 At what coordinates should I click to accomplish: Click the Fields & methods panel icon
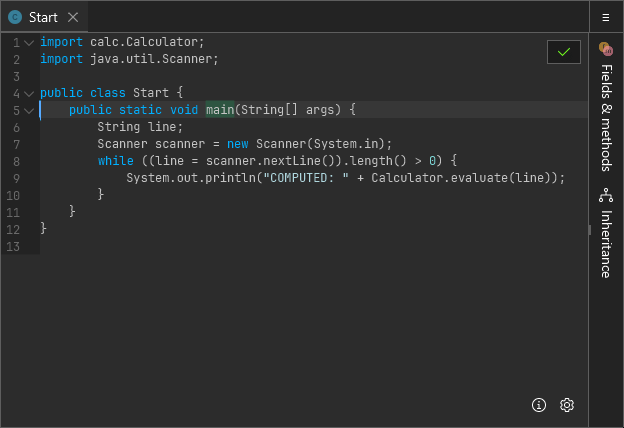click(606, 49)
